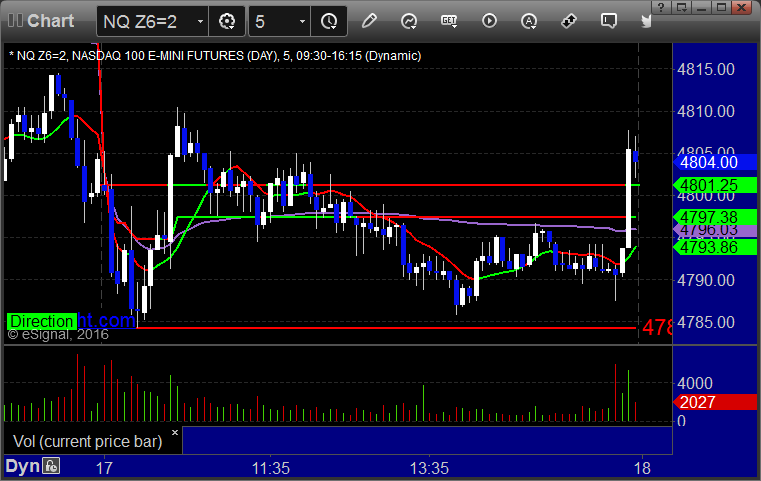Open the studies chart-line icon menu
Screen dimensions: 761x481
(409, 21)
